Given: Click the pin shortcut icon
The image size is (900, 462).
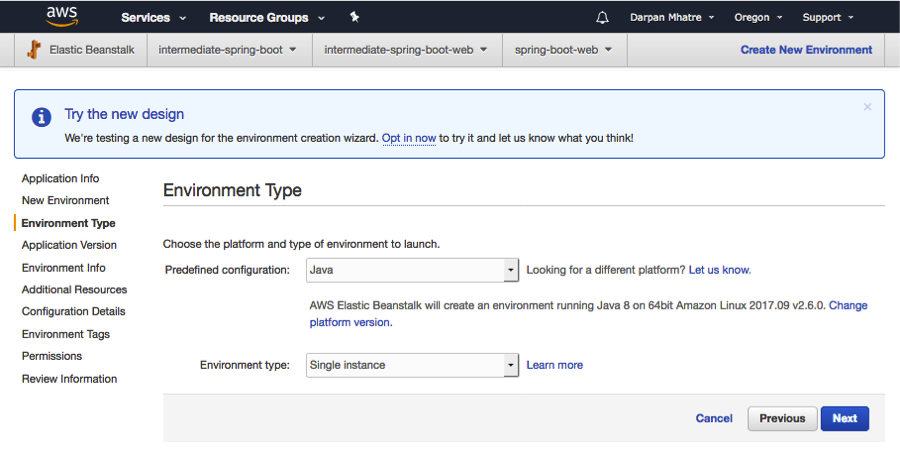Looking at the screenshot, I should pos(355,17).
